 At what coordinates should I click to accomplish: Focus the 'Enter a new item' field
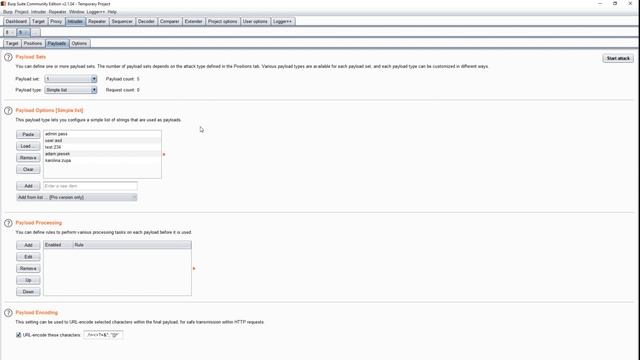pyautogui.click(x=90, y=186)
